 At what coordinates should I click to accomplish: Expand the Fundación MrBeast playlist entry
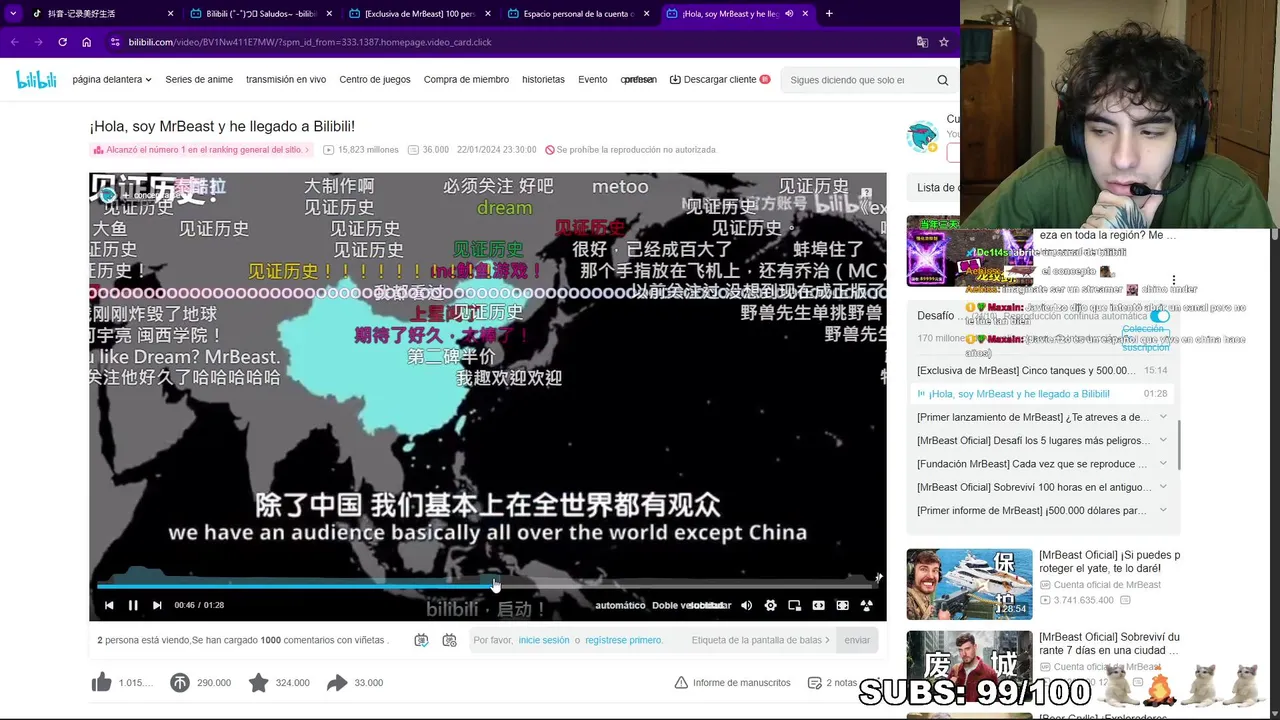1163,463
